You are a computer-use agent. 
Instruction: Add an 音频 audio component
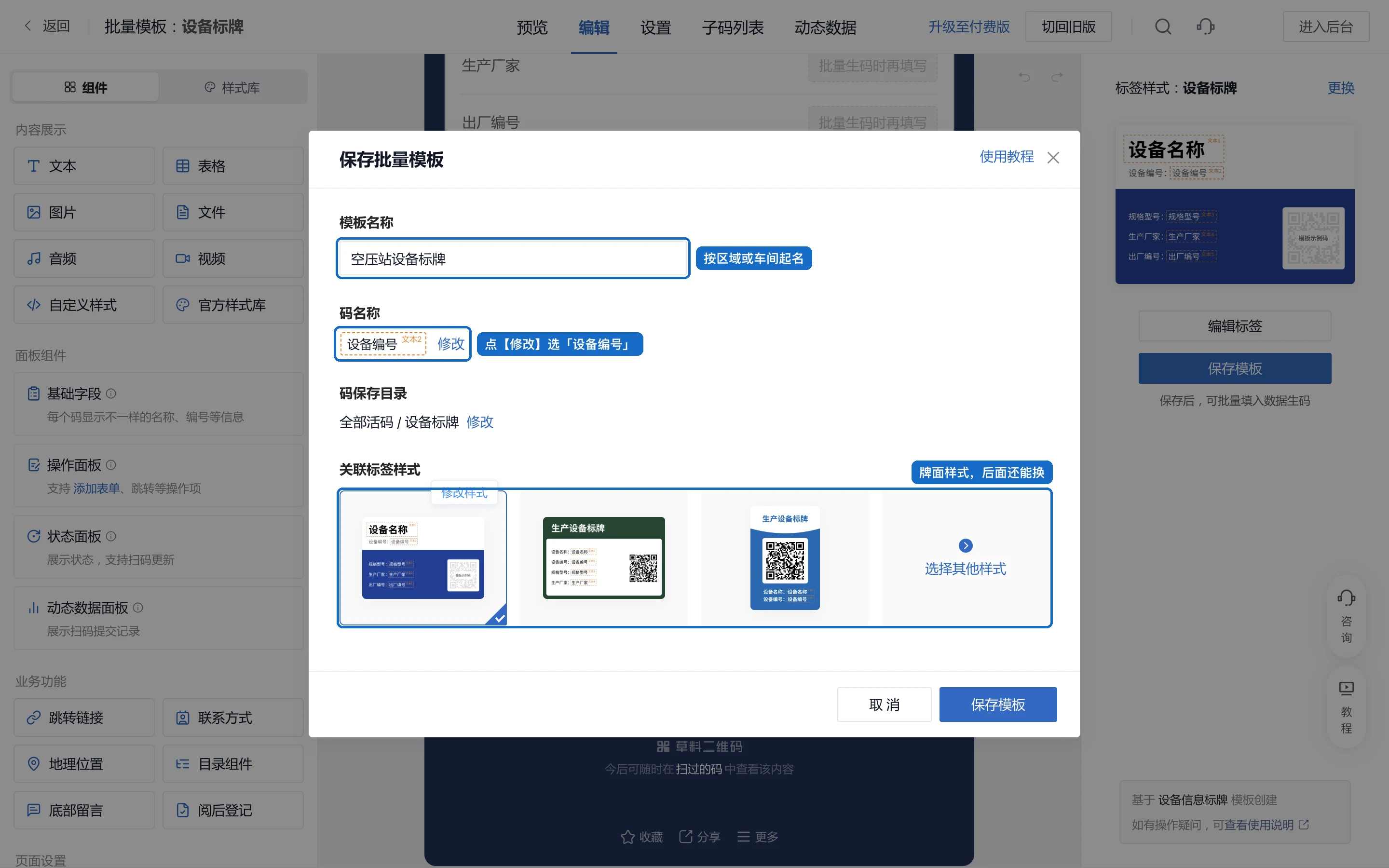pos(84,259)
